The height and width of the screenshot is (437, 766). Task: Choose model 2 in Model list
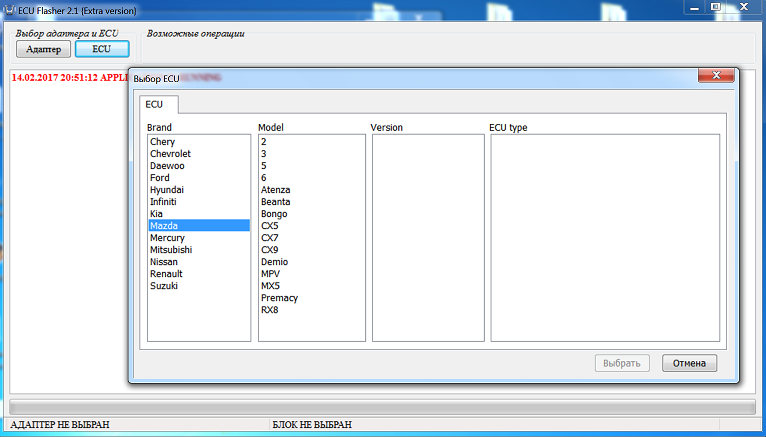click(x=312, y=142)
